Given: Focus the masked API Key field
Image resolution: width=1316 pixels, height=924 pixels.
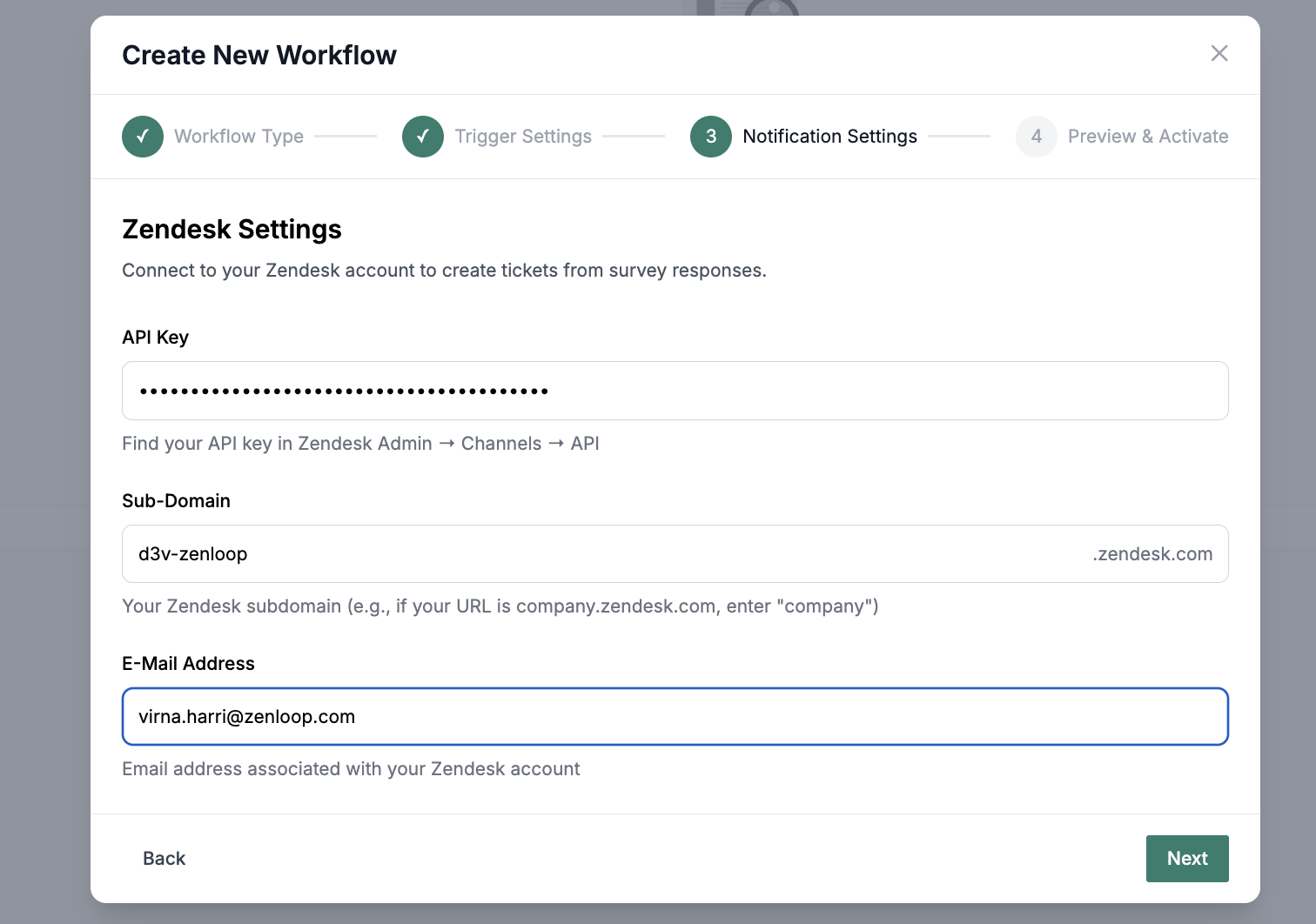Looking at the screenshot, I should 675,391.
